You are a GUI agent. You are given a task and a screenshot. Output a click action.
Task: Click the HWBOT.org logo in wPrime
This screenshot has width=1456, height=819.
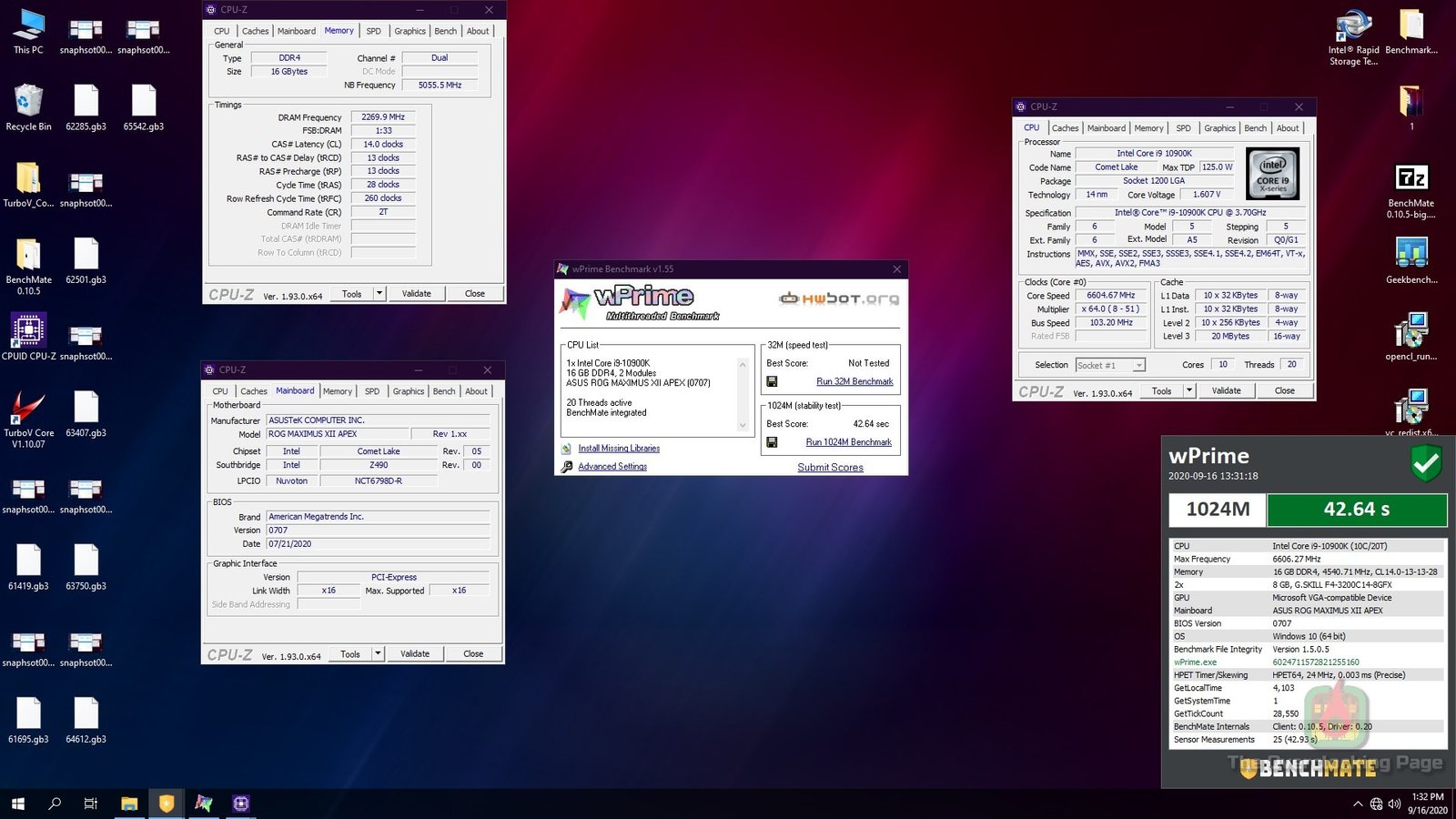click(837, 298)
